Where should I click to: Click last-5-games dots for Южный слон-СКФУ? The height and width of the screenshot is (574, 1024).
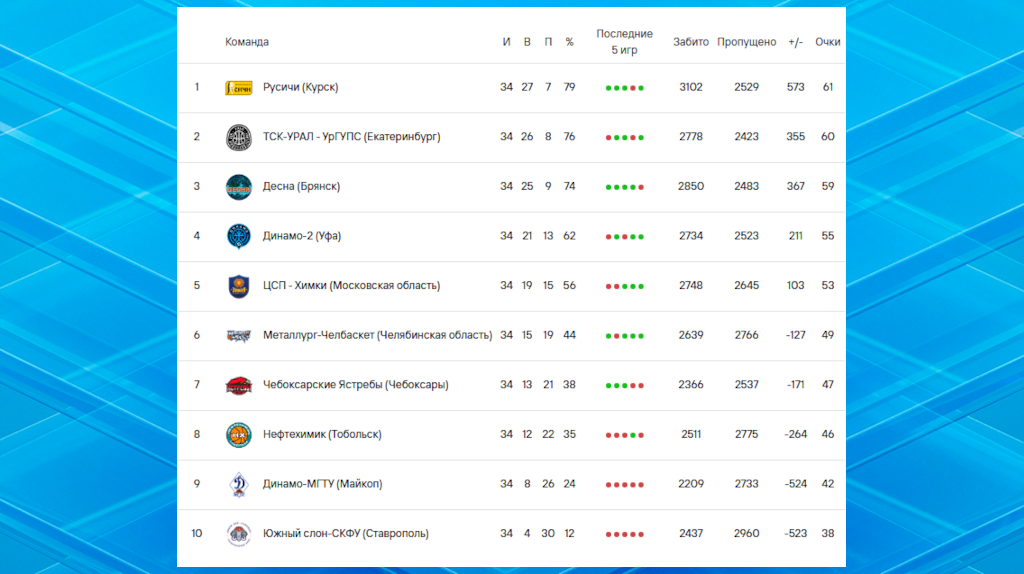tap(624, 535)
